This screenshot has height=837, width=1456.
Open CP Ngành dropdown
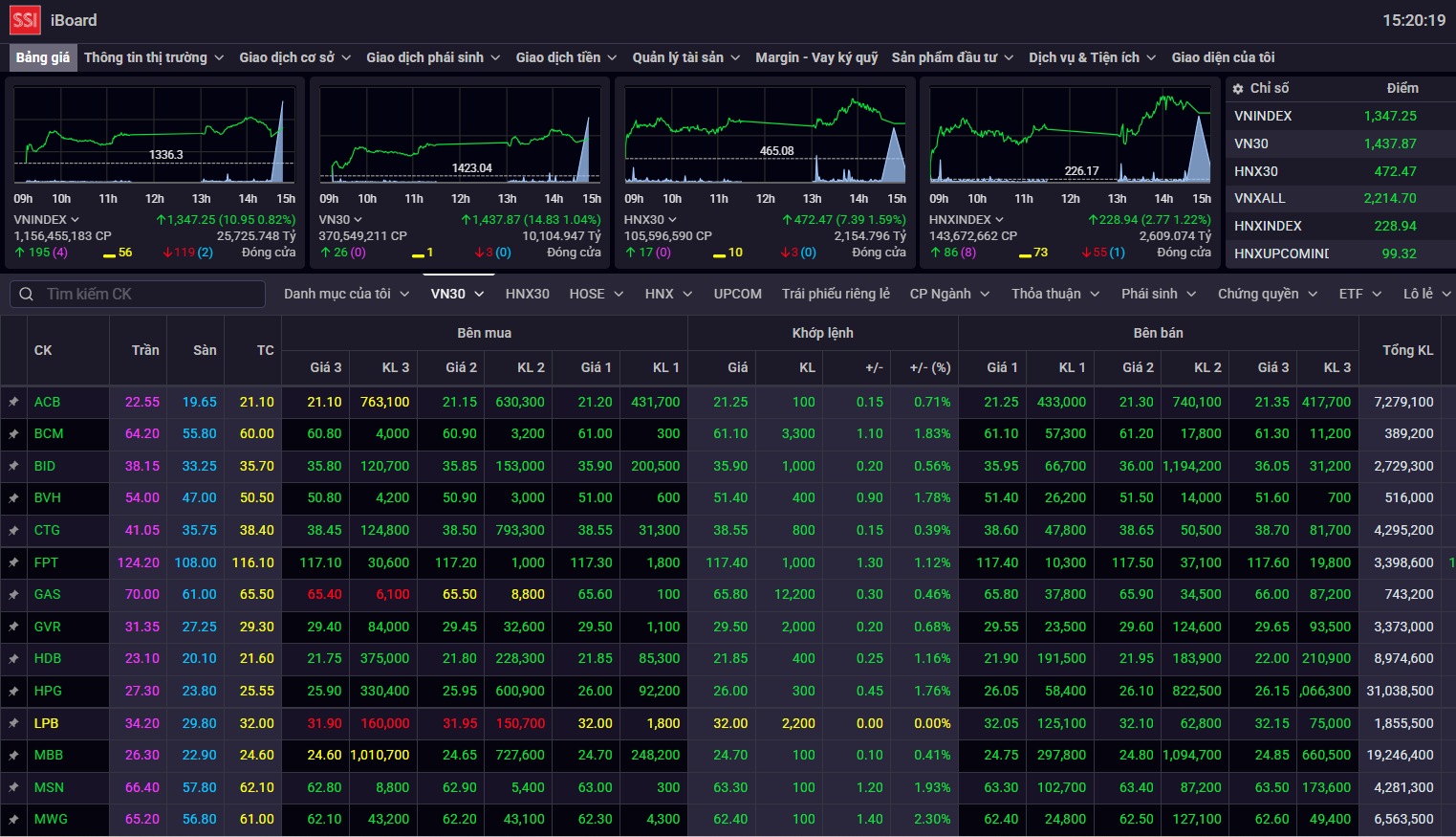950,294
